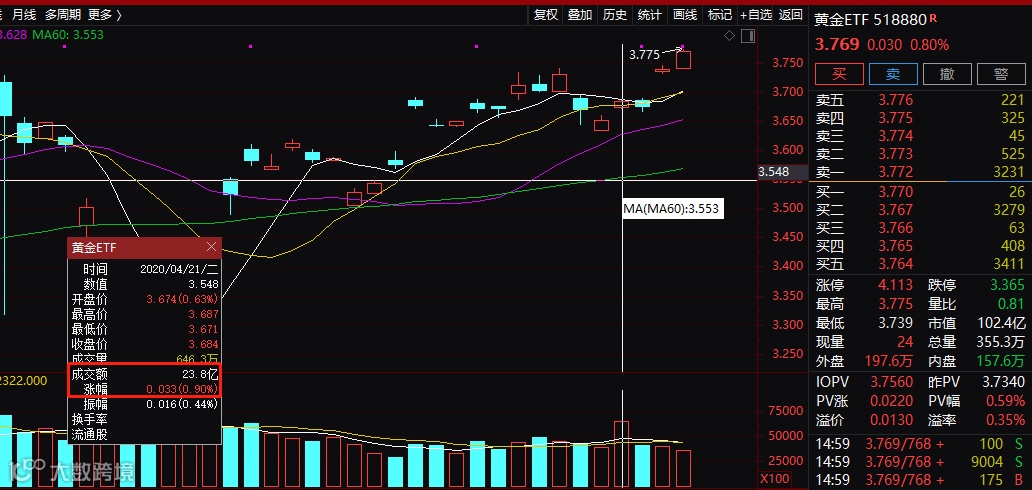Select the 买一 price 3.770

point(896,192)
